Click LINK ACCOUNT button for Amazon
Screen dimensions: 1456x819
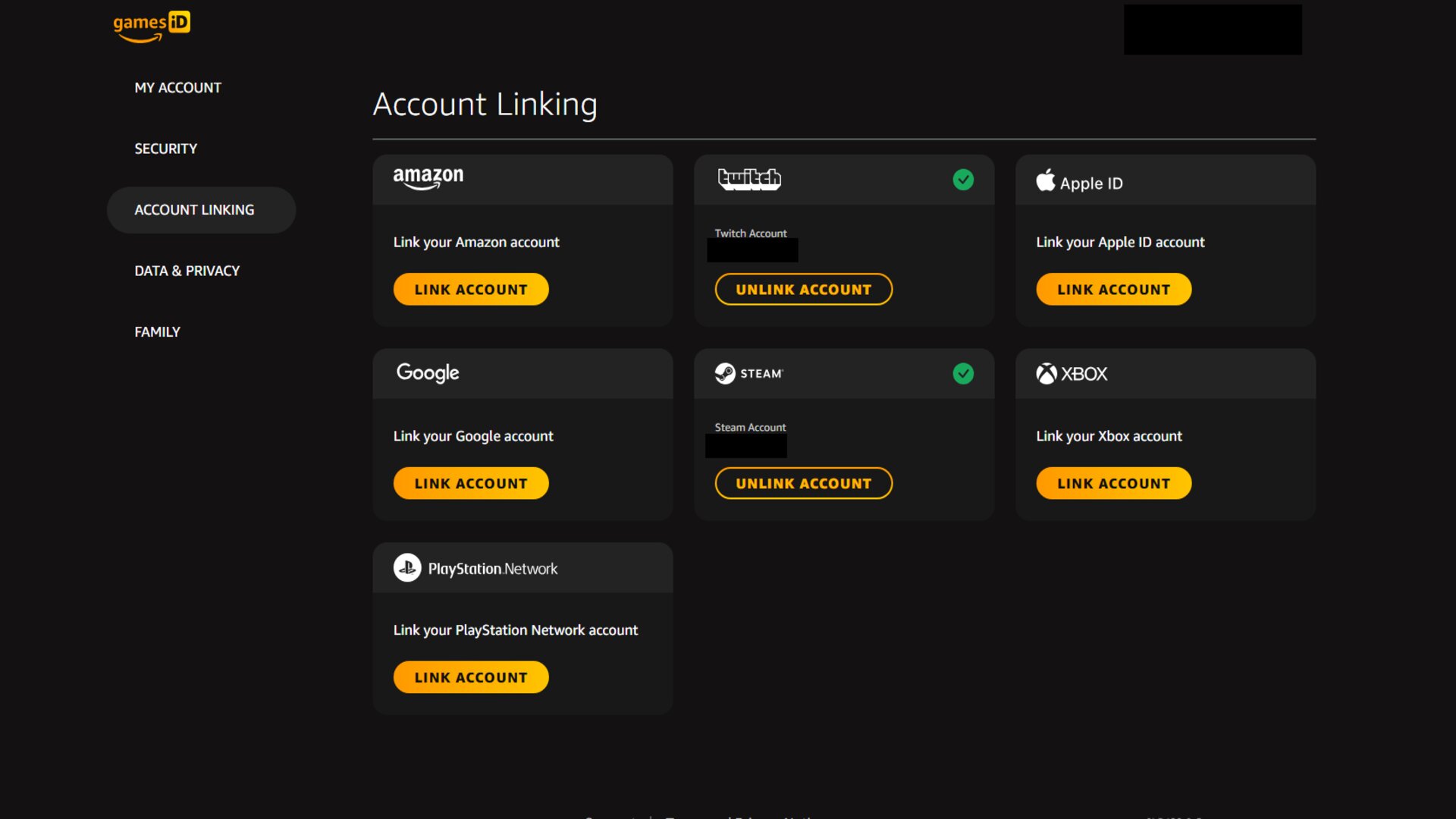point(471,289)
